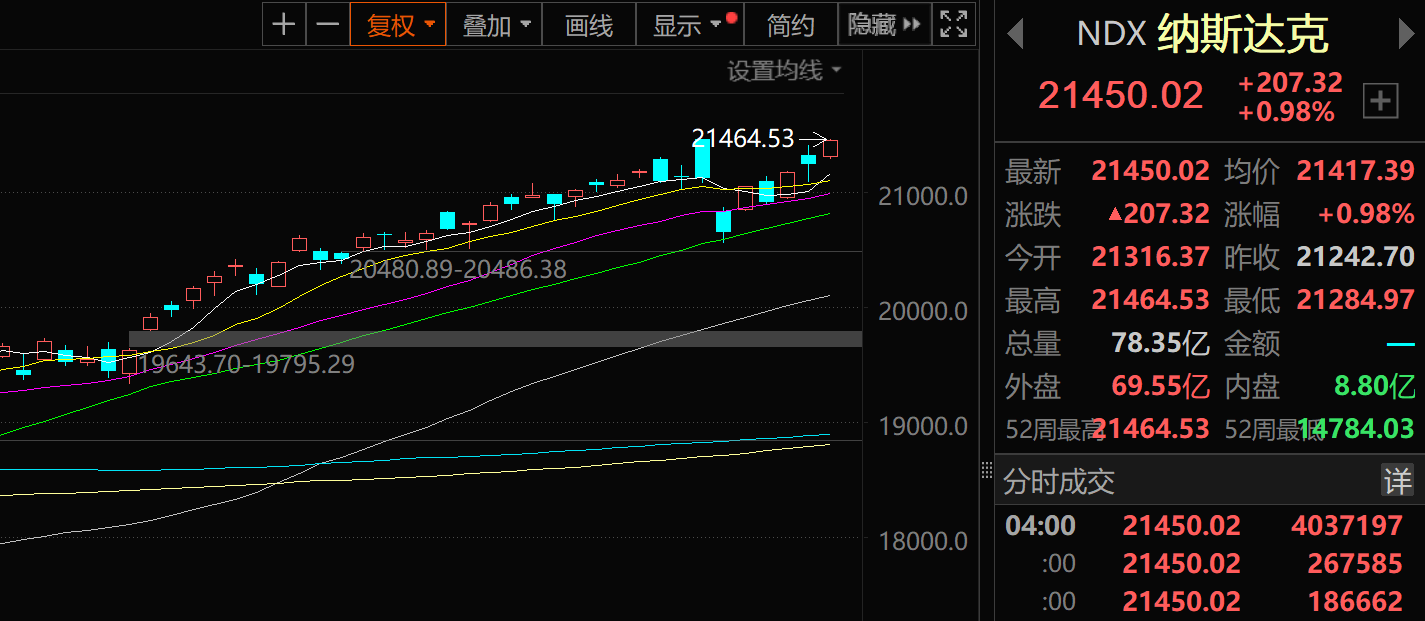Select the 21464.53 high price label on chart

click(x=742, y=139)
